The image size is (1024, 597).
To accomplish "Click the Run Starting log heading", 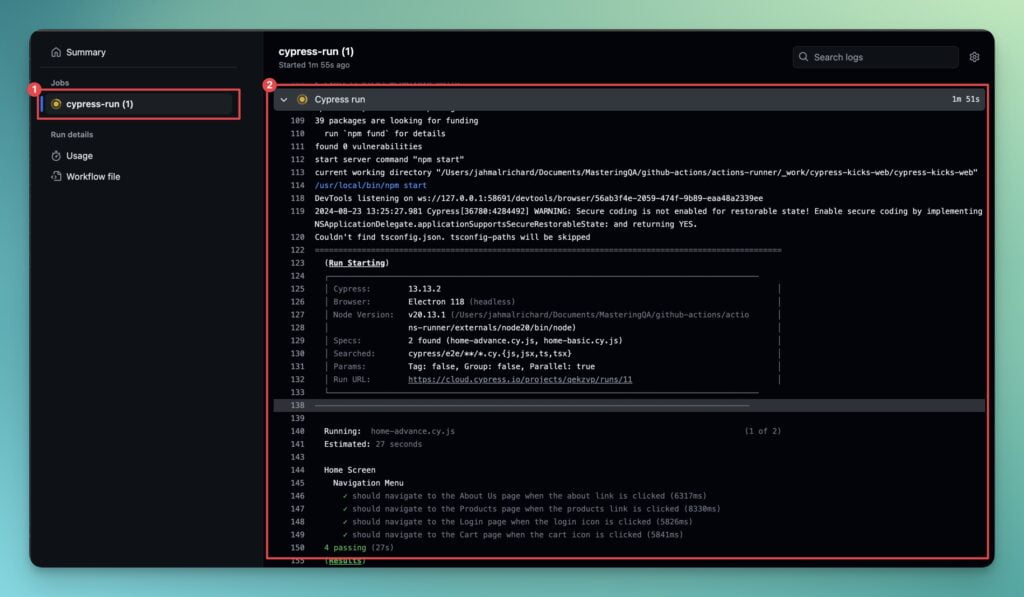I will [357, 263].
